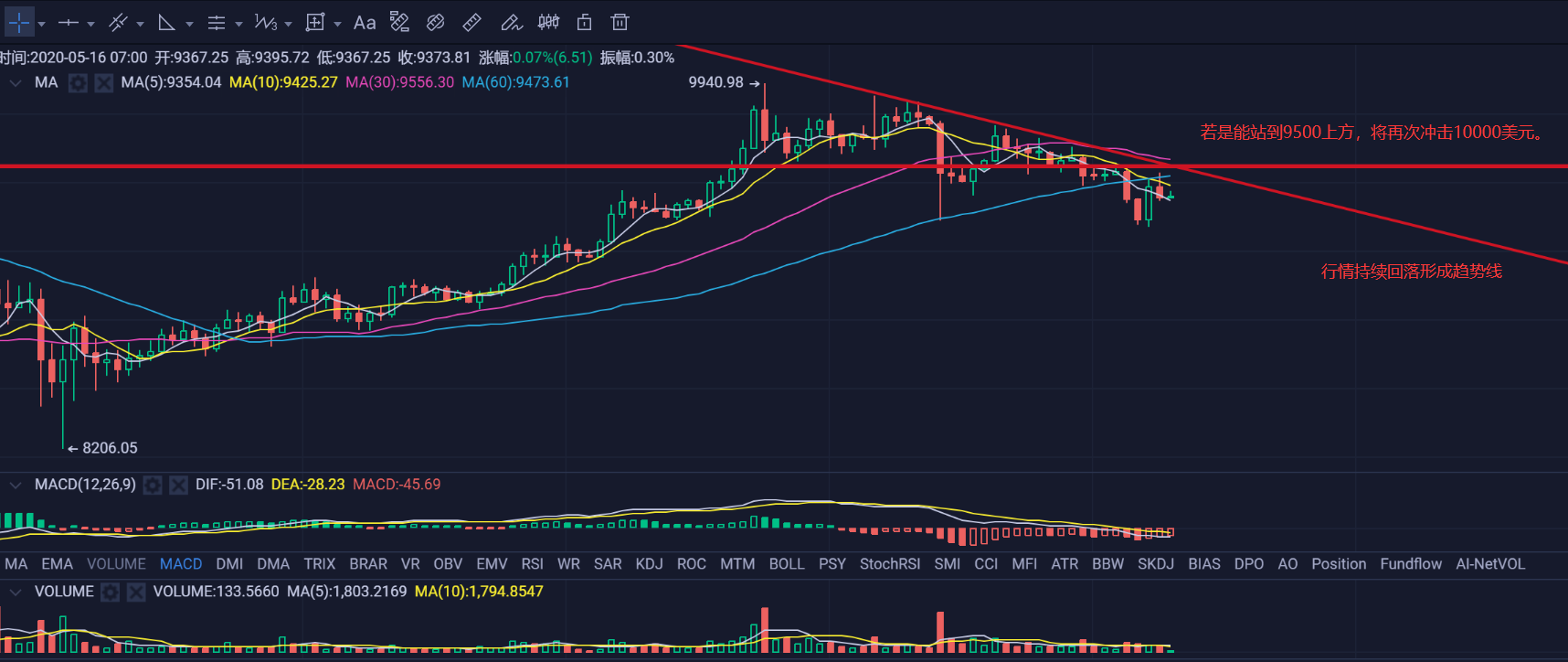Select the BRAR indicator tab
The width and height of the screenshot is (1568, 662).
[x=368, y=564]
